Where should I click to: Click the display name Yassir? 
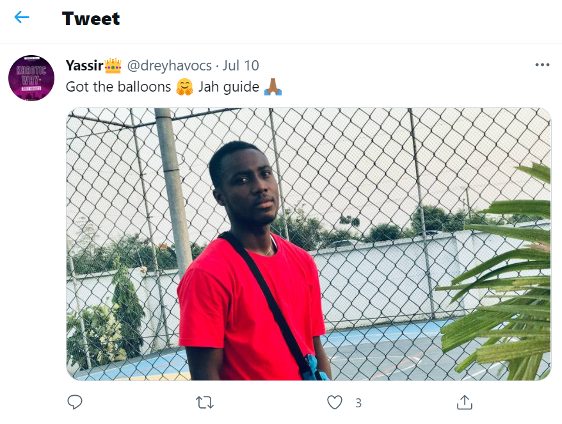point(85,66)
